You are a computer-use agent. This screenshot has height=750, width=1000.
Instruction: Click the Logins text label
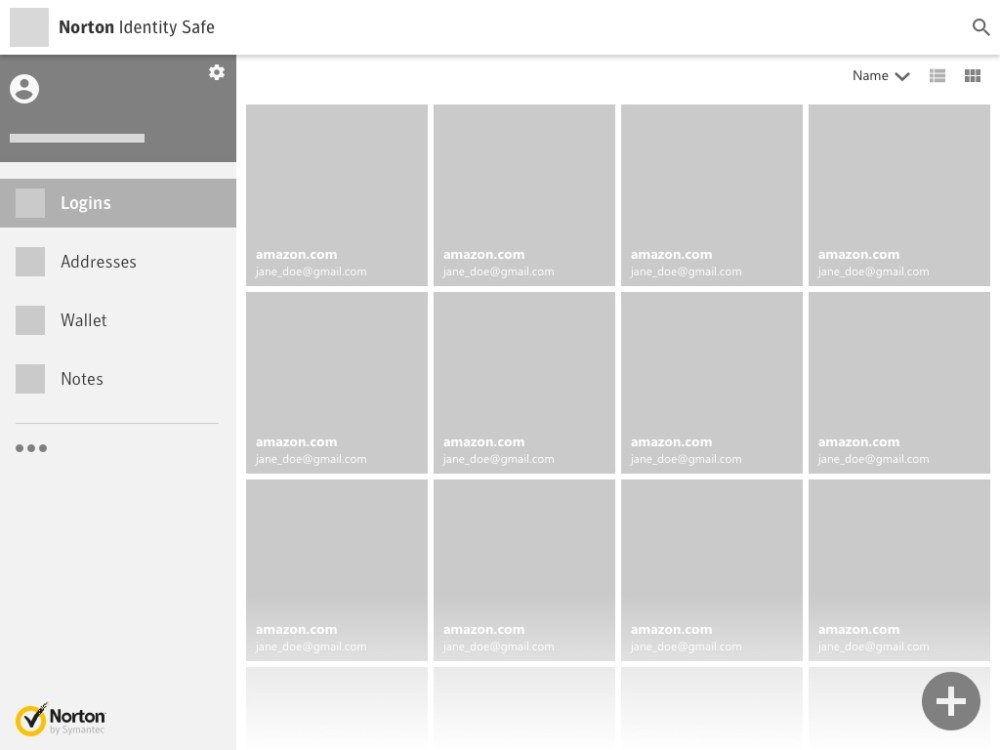coord(85,203)
